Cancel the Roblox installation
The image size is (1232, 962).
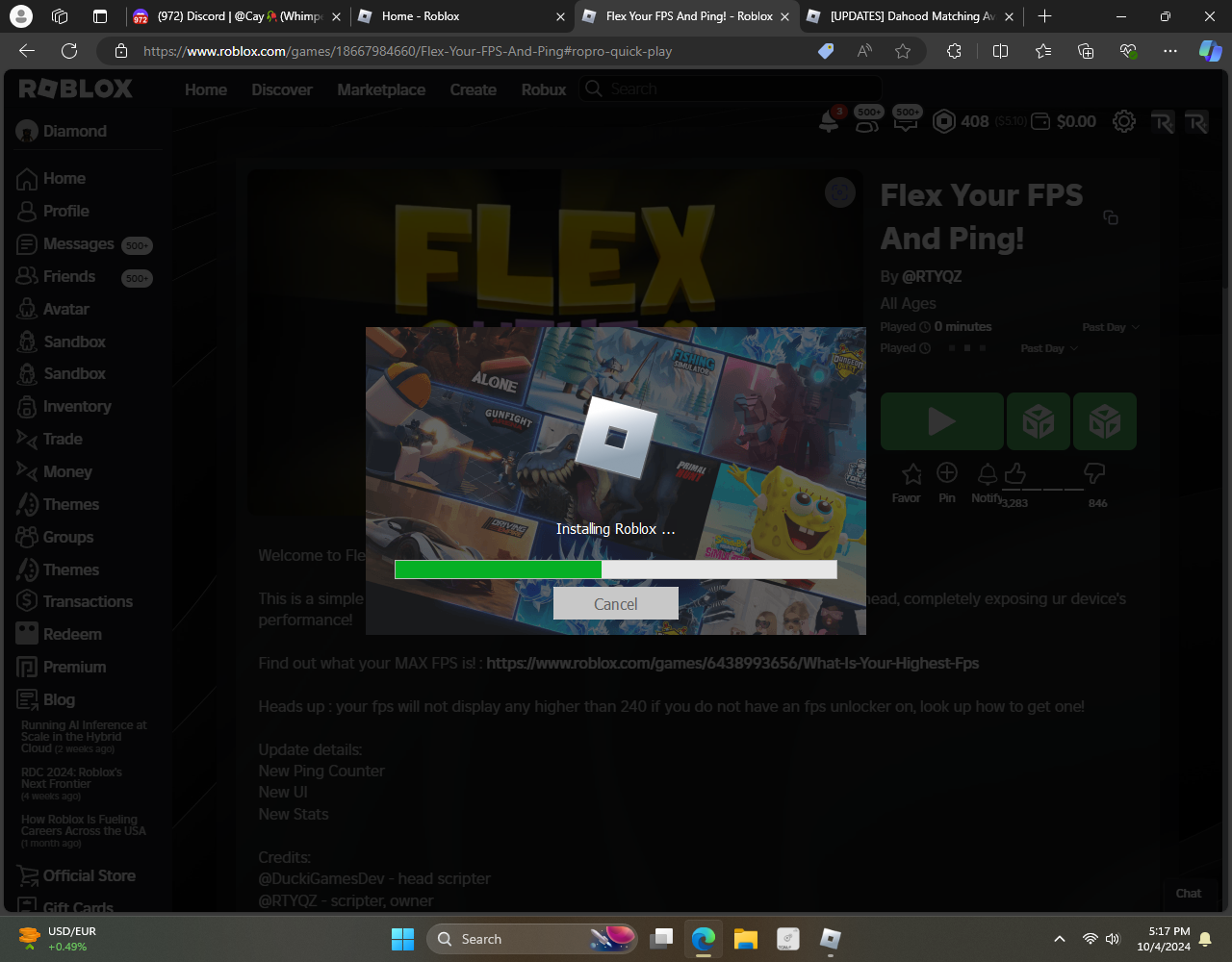[616, 604]
